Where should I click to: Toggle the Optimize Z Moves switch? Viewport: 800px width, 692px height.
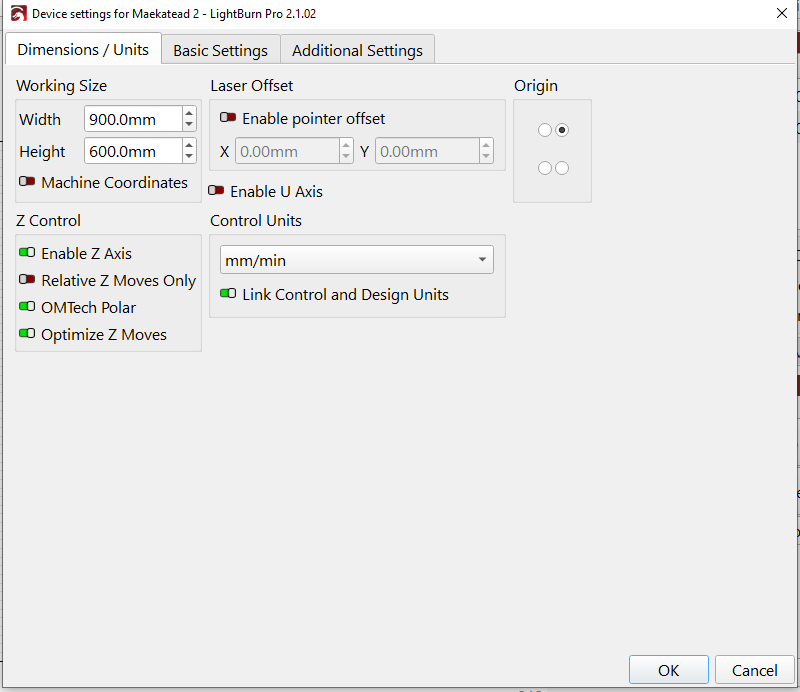pos(27,334)
